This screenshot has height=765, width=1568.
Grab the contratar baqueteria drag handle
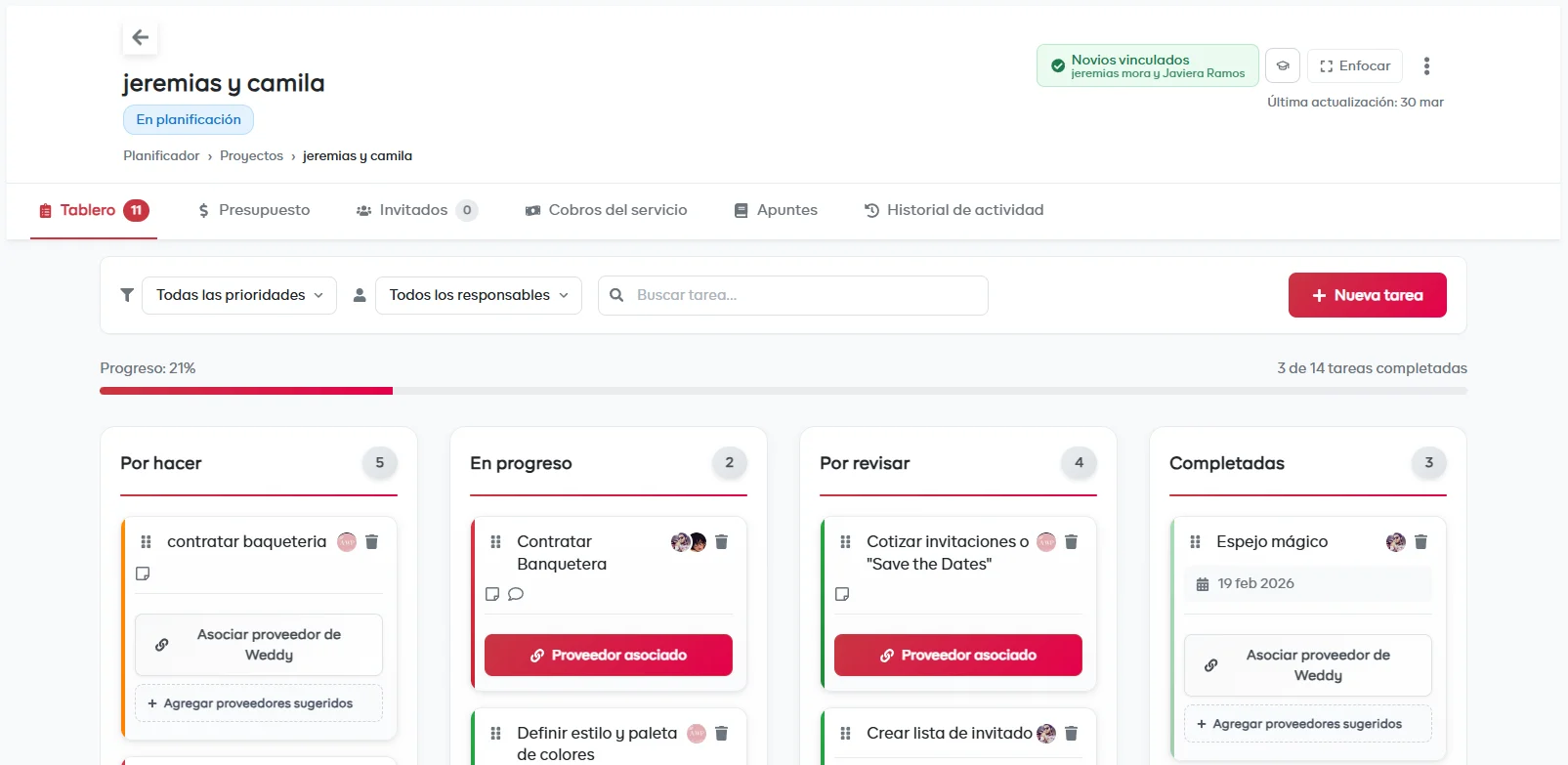point(146,542)
